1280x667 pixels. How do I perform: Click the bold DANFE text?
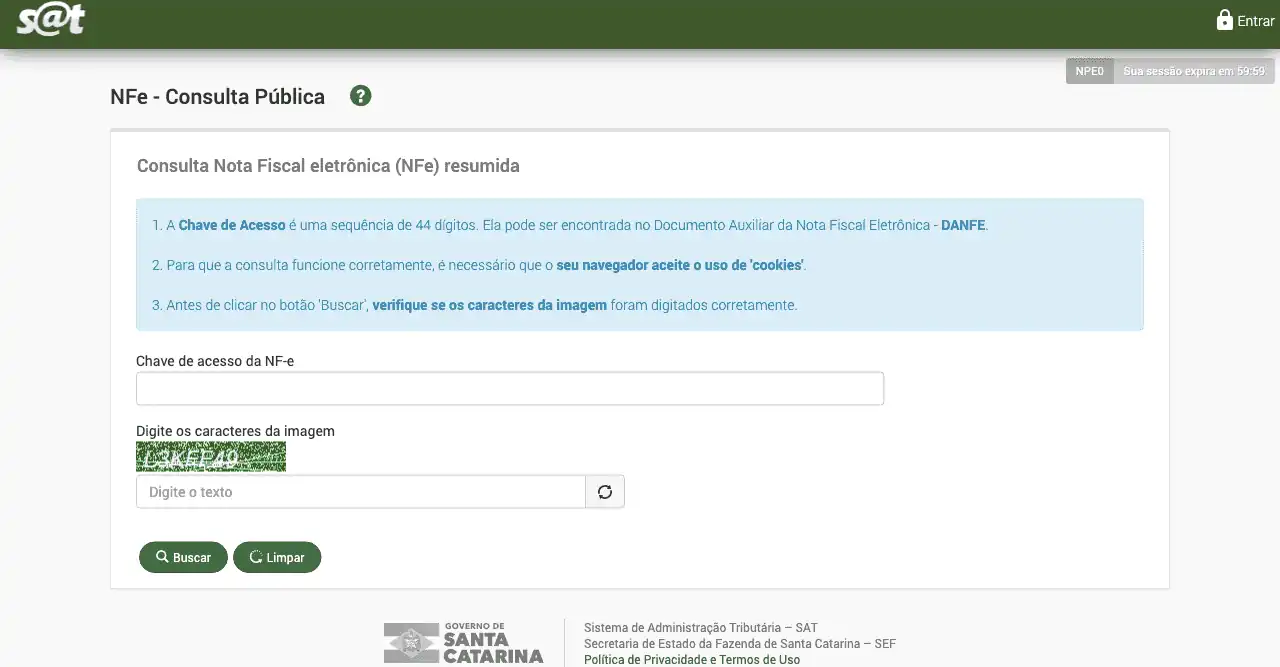coord(963,225)
